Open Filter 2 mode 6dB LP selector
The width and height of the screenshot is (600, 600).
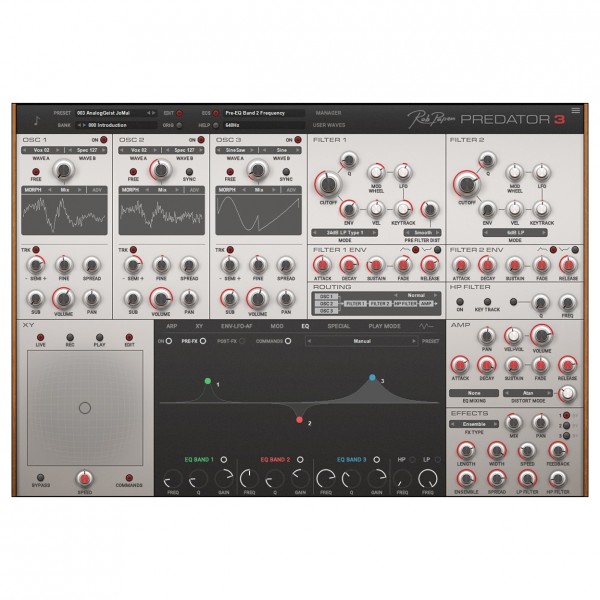(515, 233)
